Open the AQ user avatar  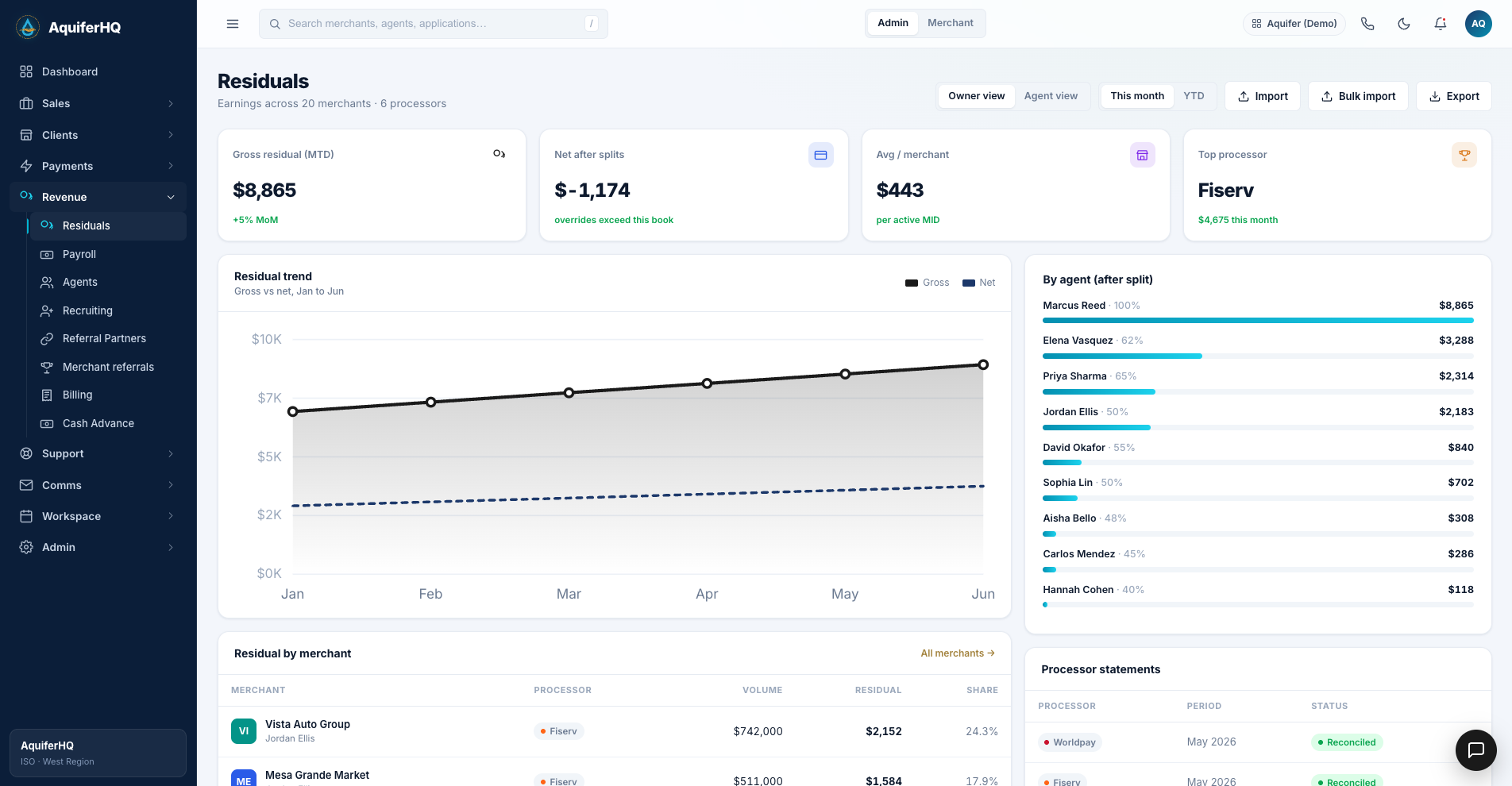point(1479,24)
